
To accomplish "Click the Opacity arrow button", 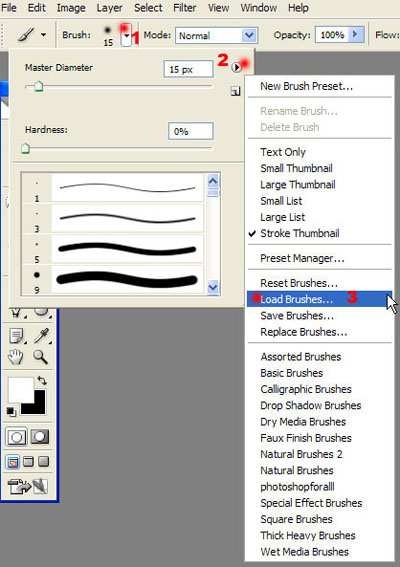I will [x=355, y=35].
